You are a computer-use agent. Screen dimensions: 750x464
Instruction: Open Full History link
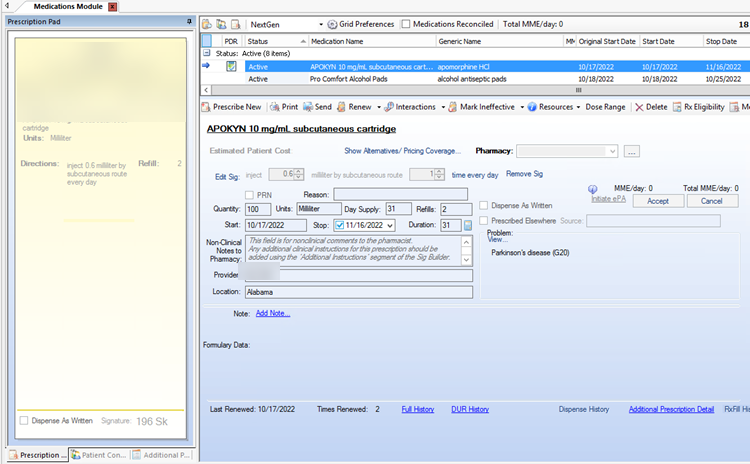pos(418,409)
